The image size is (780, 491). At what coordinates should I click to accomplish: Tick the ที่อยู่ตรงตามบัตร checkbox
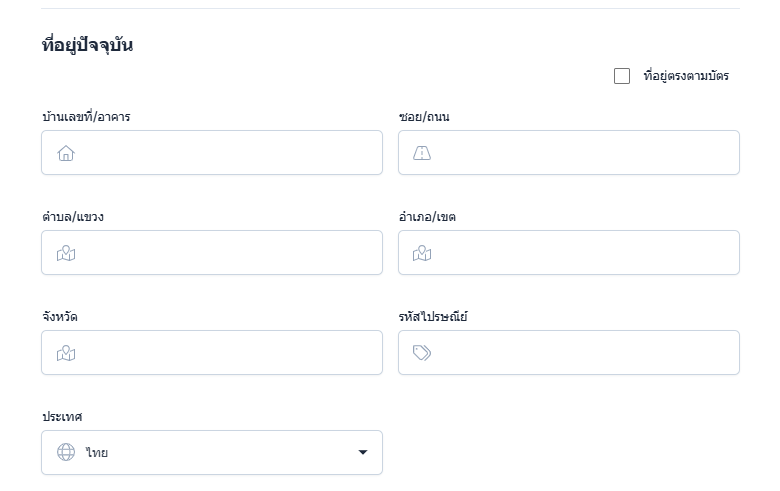(x=622, y=76)
